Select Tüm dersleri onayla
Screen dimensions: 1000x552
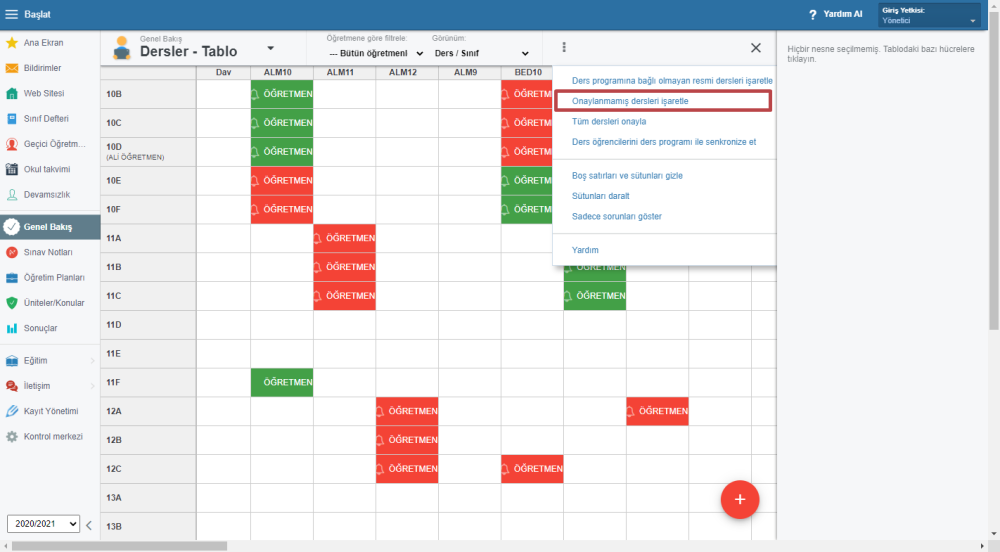(609, 122)
